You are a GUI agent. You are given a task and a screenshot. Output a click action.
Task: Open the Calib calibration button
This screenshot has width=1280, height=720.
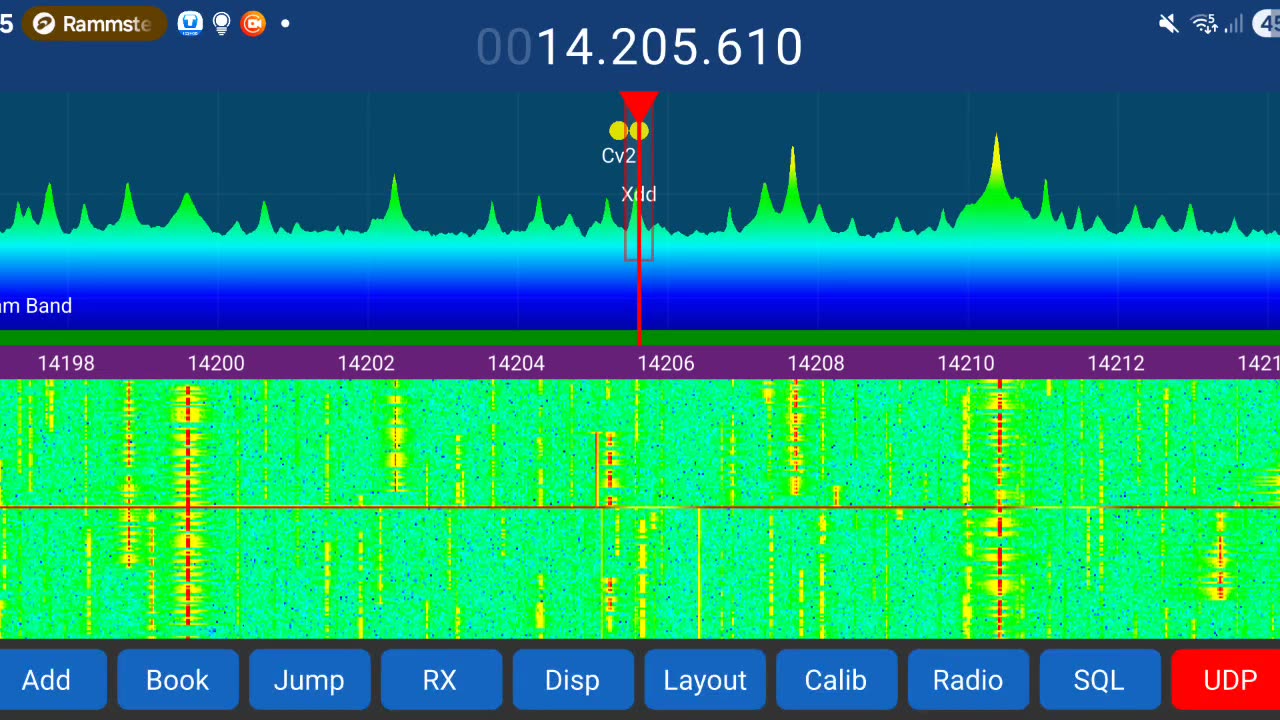[x=837, y=680]
